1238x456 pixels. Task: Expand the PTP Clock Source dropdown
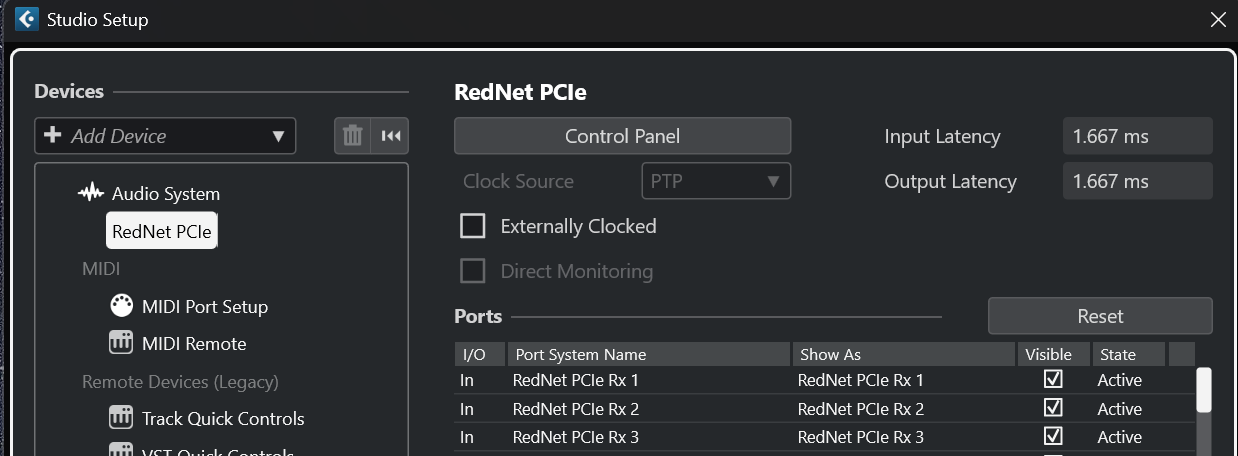click(715, 181)
